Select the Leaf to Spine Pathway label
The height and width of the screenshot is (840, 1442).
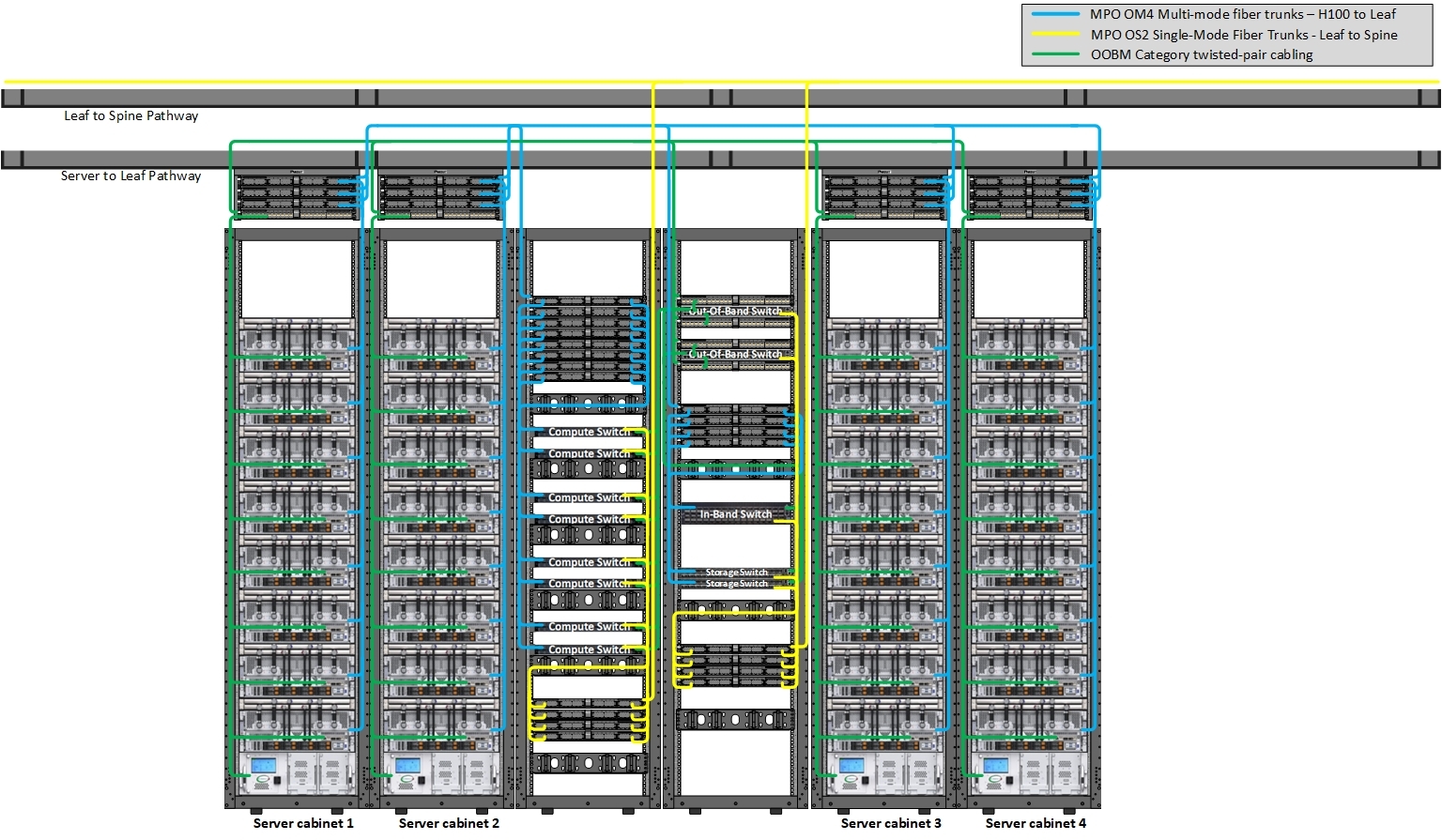coord(130,115)
